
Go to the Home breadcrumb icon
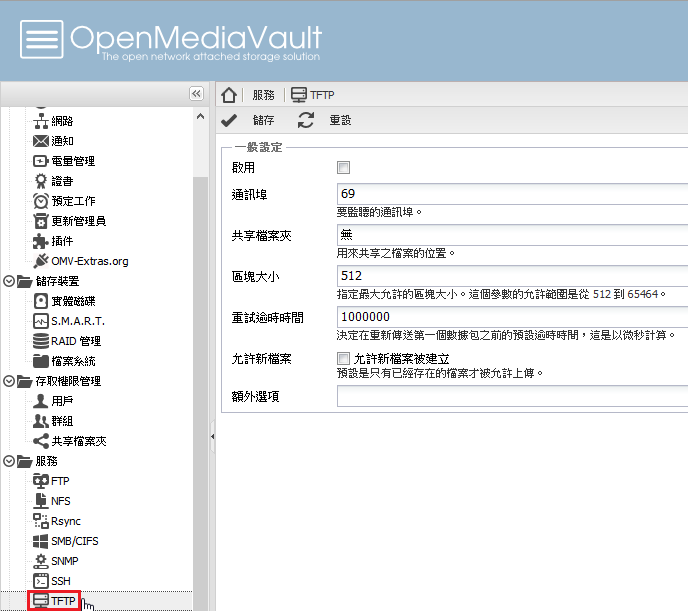click(x=229, y=95)
